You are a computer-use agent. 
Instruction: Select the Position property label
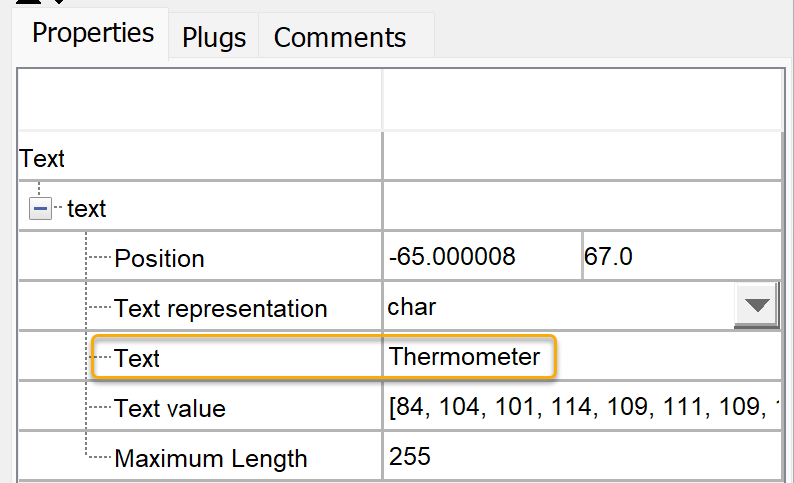(159, 258)
